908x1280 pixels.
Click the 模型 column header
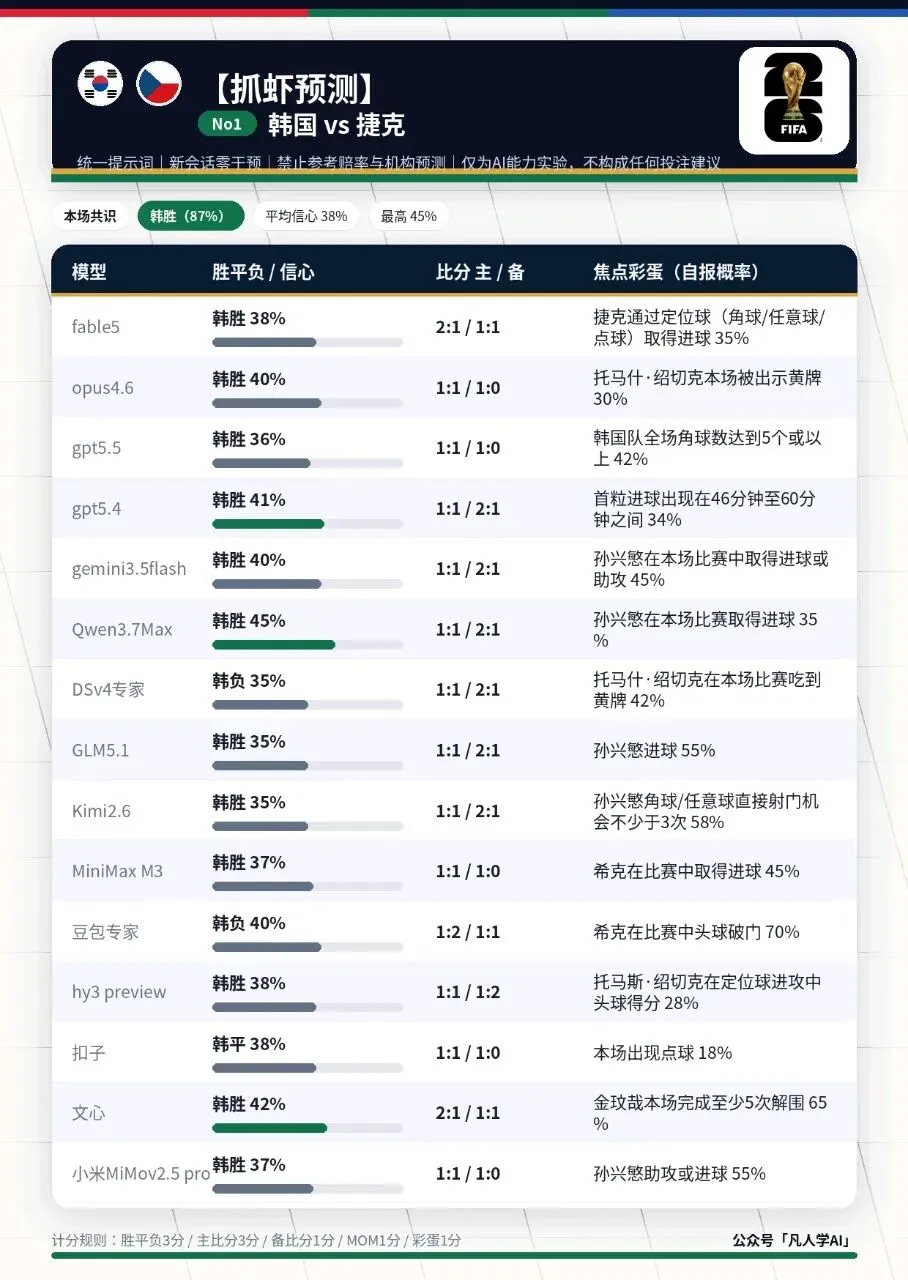click(89, 272)
